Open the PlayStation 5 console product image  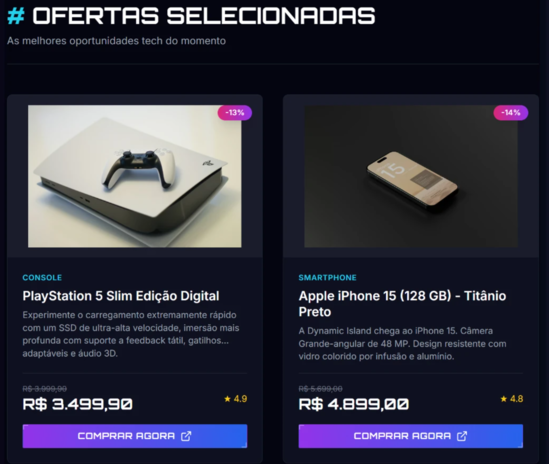[x=135, y=176]
